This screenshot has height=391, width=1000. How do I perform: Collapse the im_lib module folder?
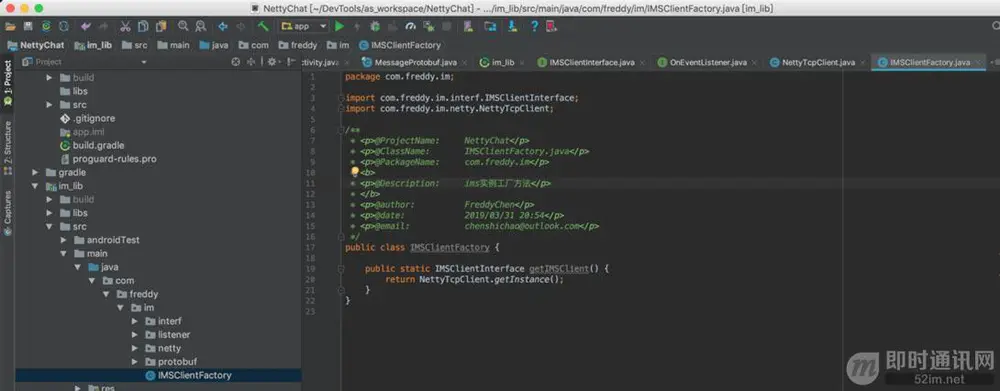coord(35,186)
